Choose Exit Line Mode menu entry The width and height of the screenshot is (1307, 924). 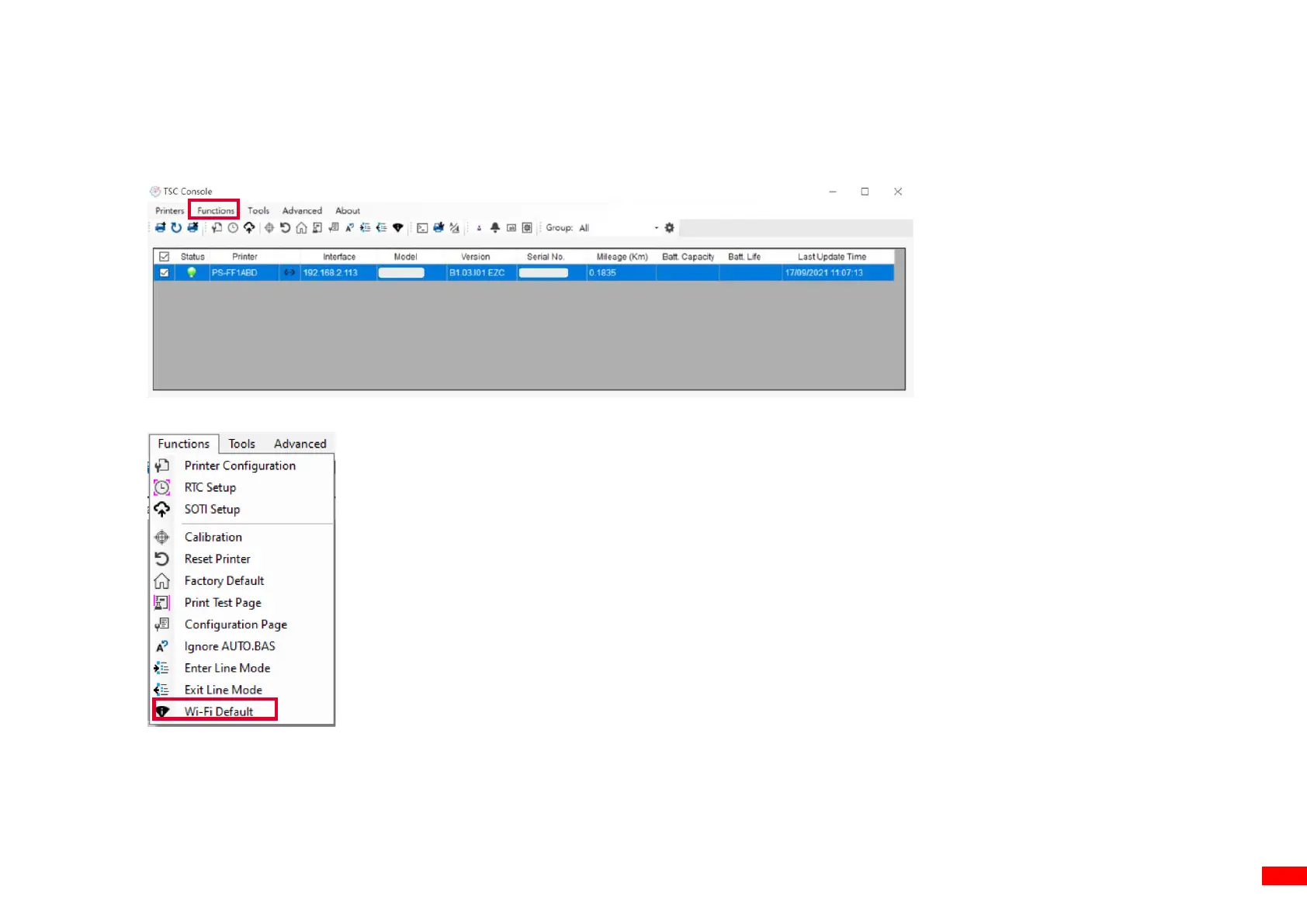click(x=242, y=689)
